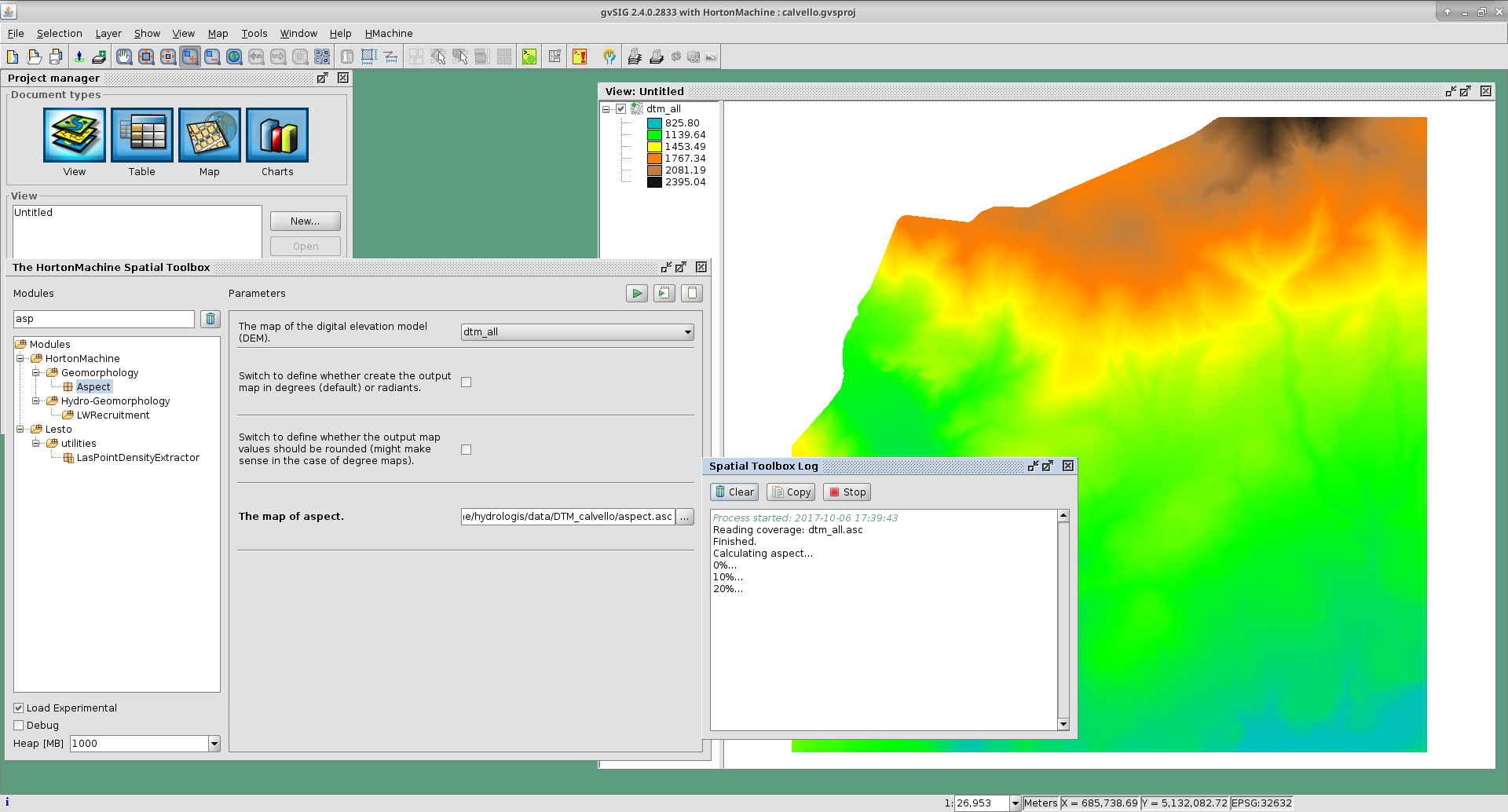Open the green scripting console icon
The image size is (1508, 812).
[x=529, y=57]
